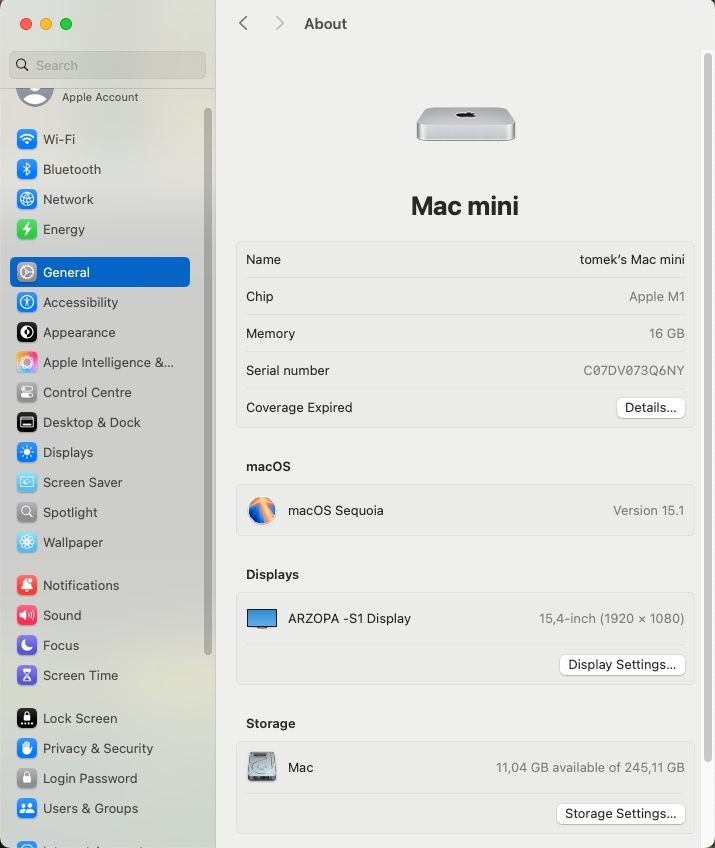Click the search magnifying glass icon

pyautogui.click(x=22, y=65)
